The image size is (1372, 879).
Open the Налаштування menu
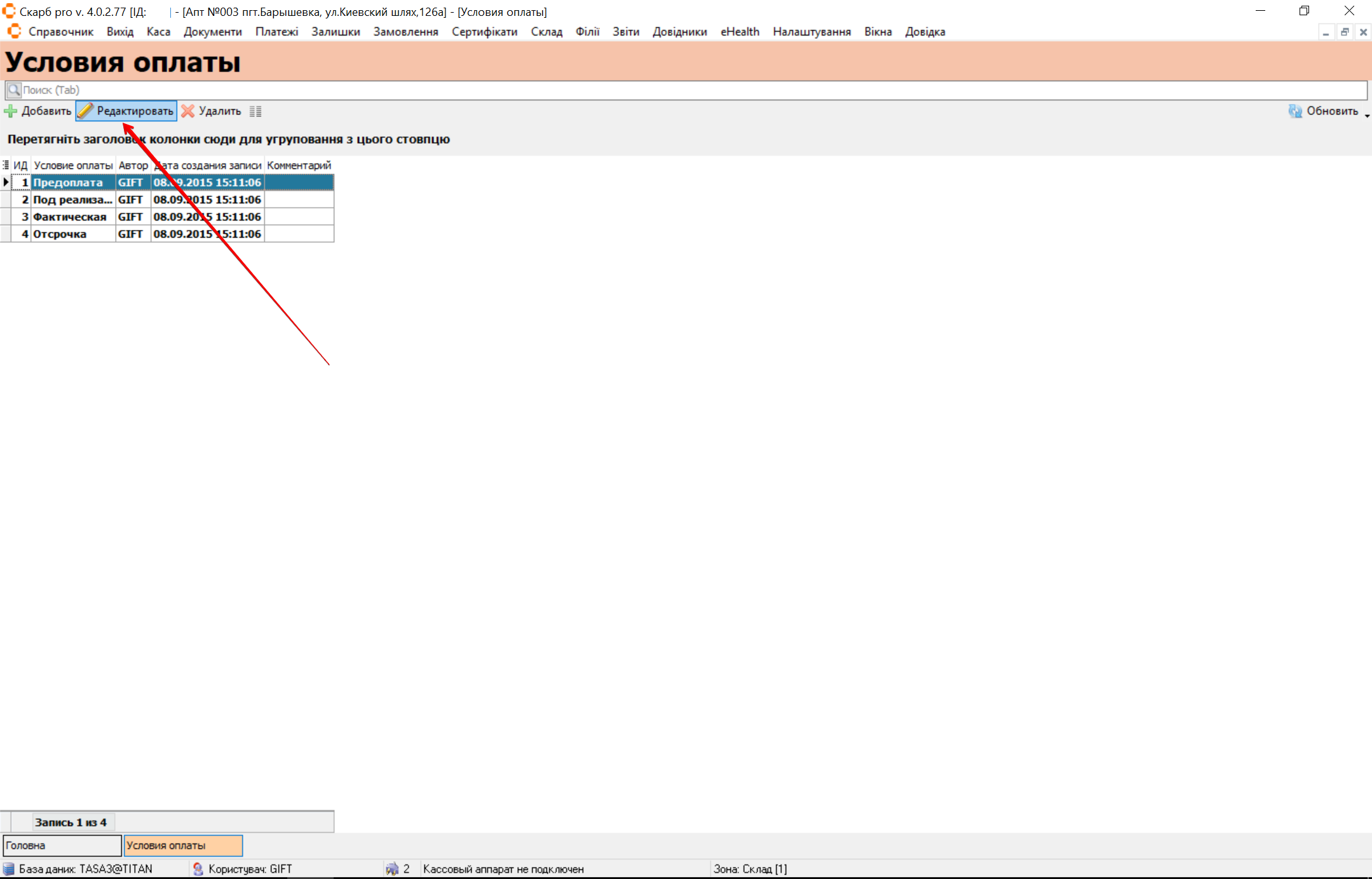812,32
